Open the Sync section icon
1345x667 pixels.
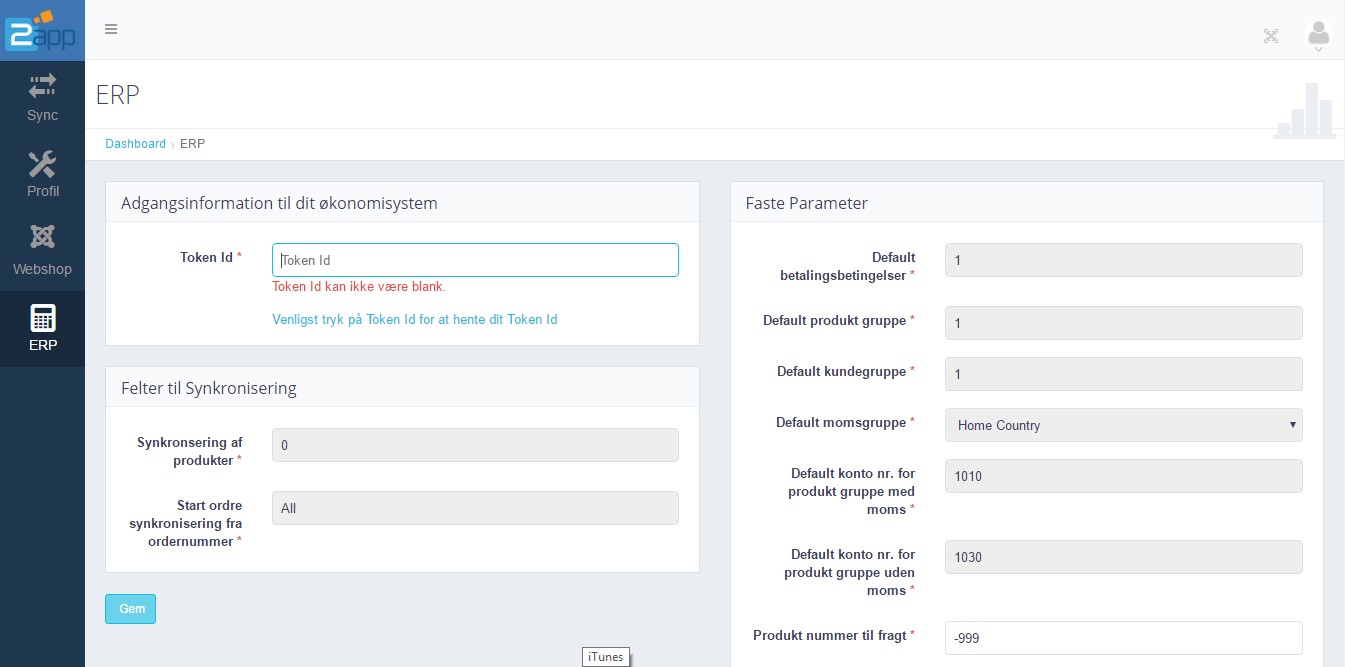point(42,87)
